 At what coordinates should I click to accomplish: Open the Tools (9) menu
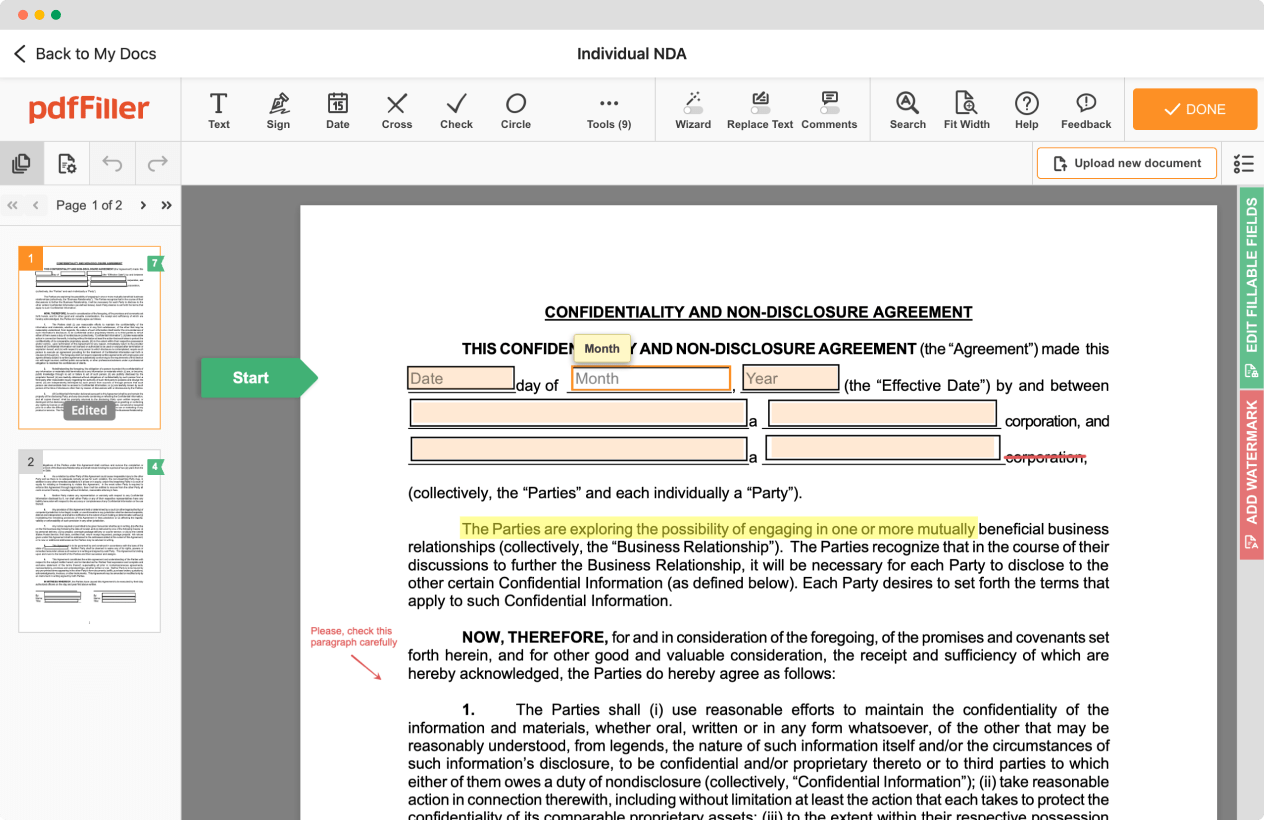(609, 109)
